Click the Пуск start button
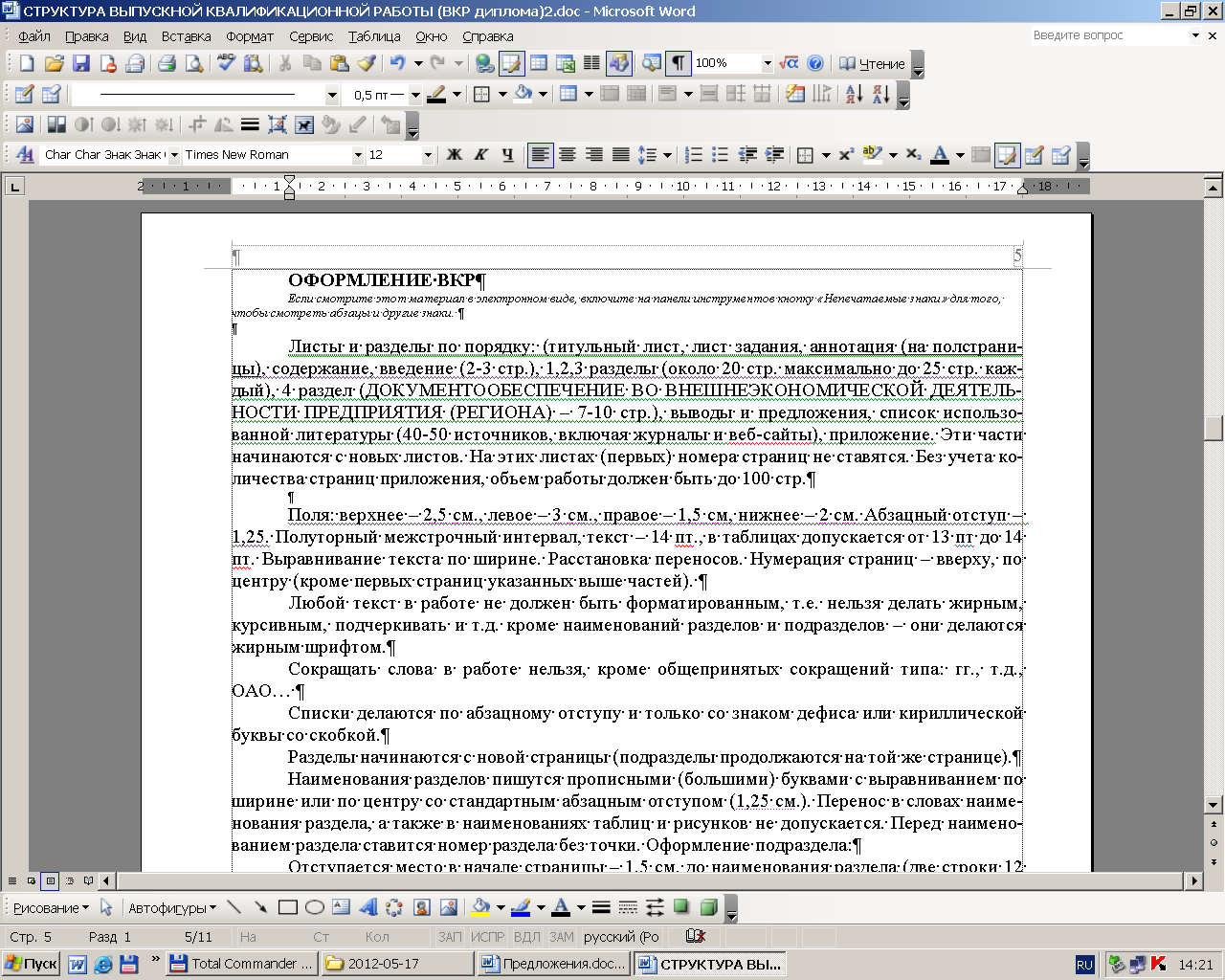1225x980 pixels. point(31,964)
